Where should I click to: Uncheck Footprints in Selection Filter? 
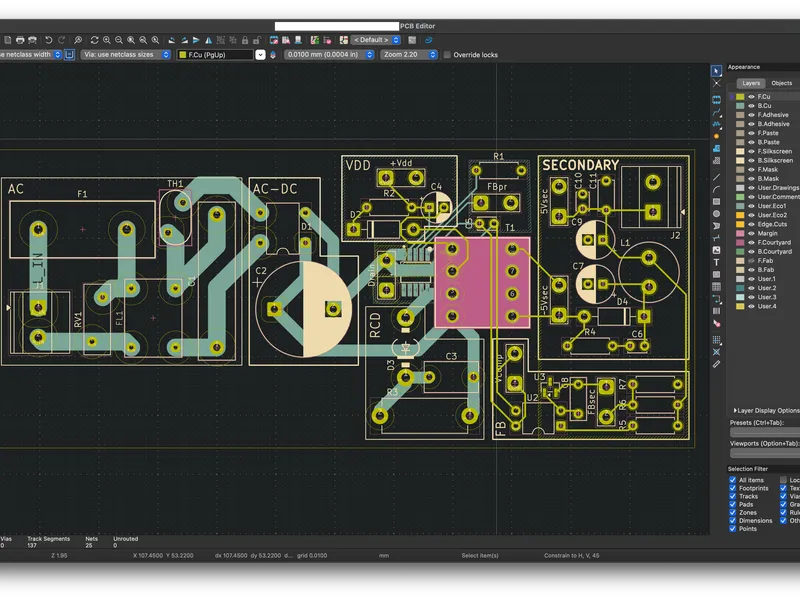(733, 488)
